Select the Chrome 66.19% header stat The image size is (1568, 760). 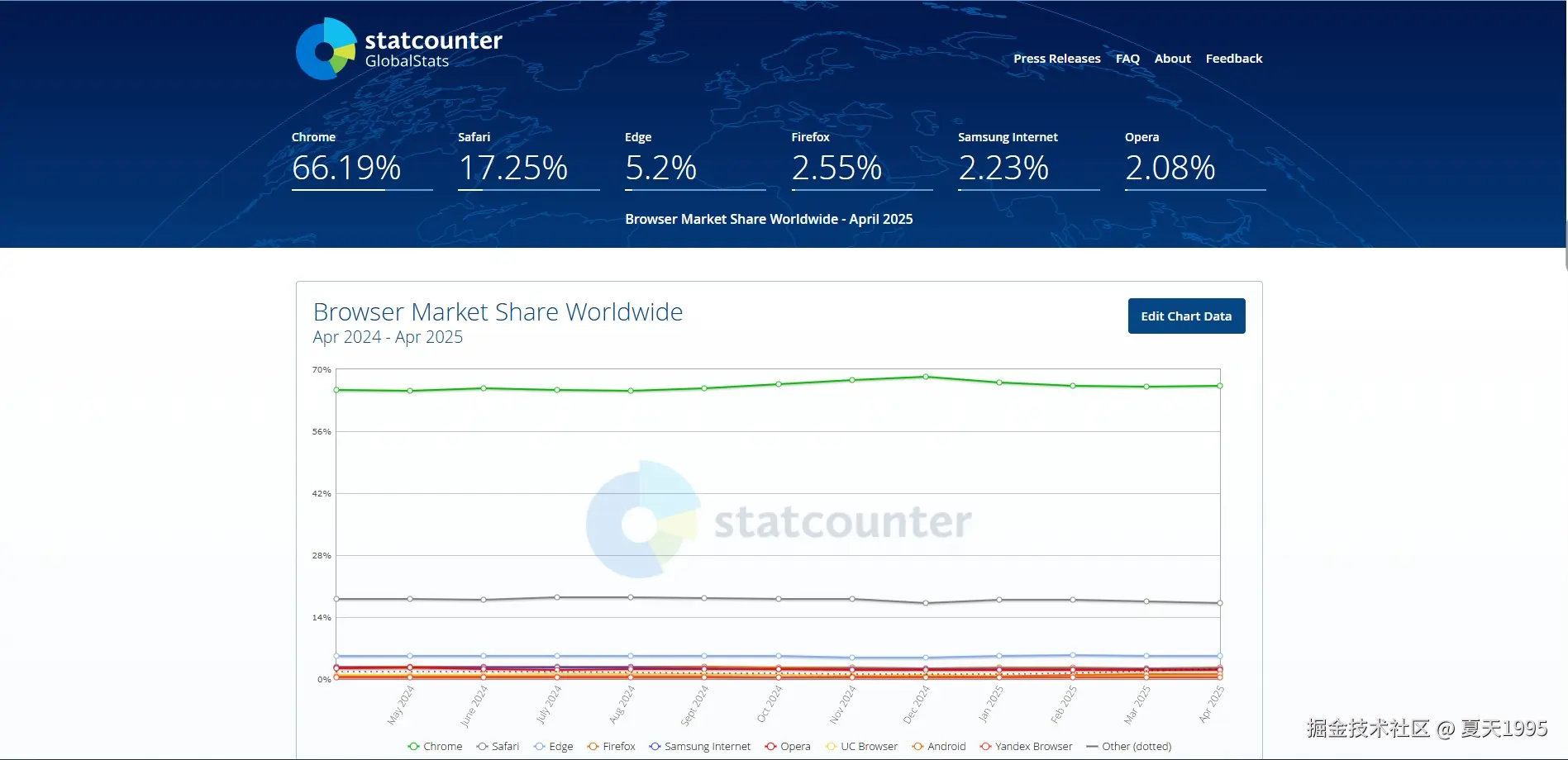pyautogui.click(x=362, y=160)
